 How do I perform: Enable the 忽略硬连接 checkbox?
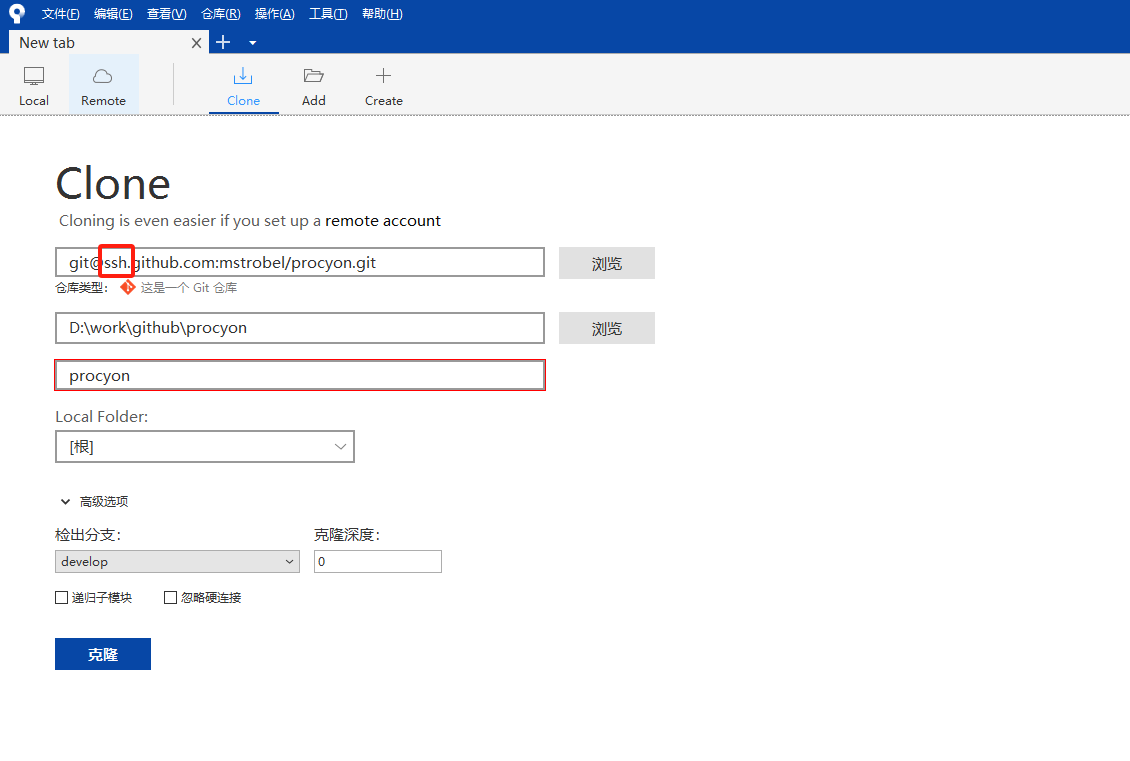[x=170, y=598]
